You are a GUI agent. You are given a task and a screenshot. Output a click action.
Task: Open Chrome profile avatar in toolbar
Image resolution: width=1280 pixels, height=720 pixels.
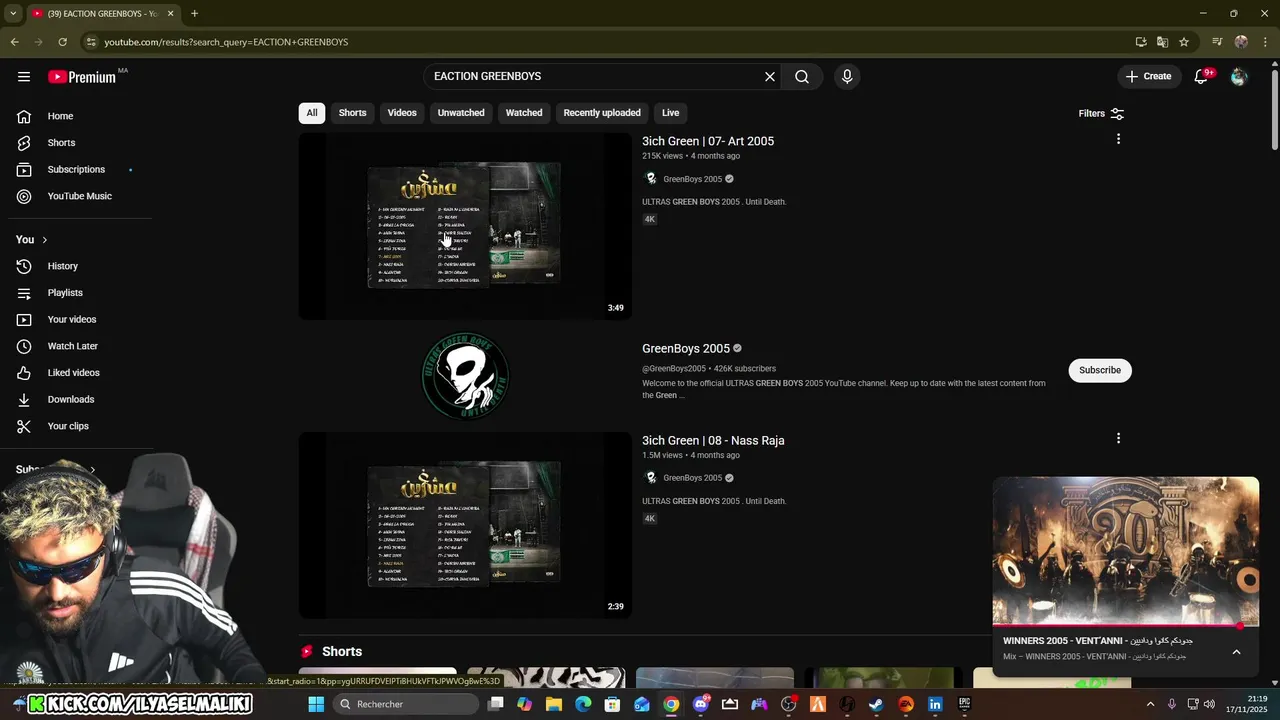pos(1241,42)
